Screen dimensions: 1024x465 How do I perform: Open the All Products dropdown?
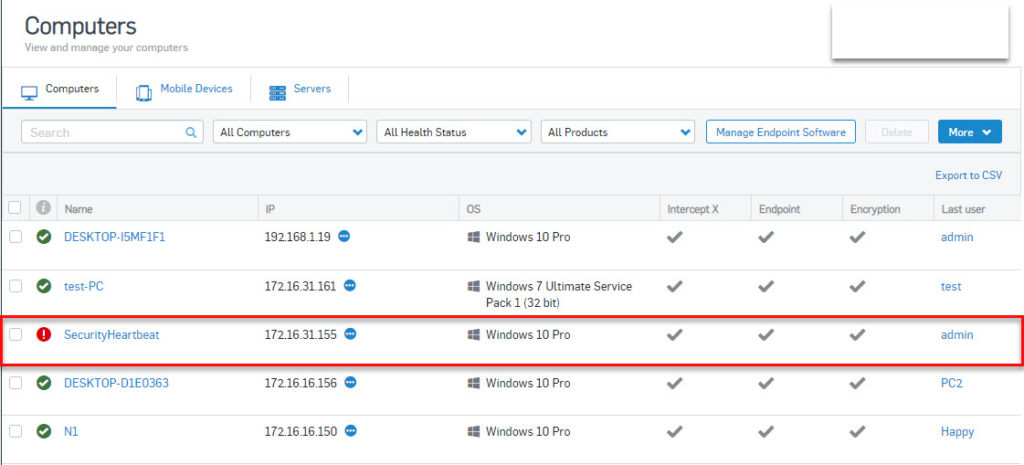(x=618, y=132)
